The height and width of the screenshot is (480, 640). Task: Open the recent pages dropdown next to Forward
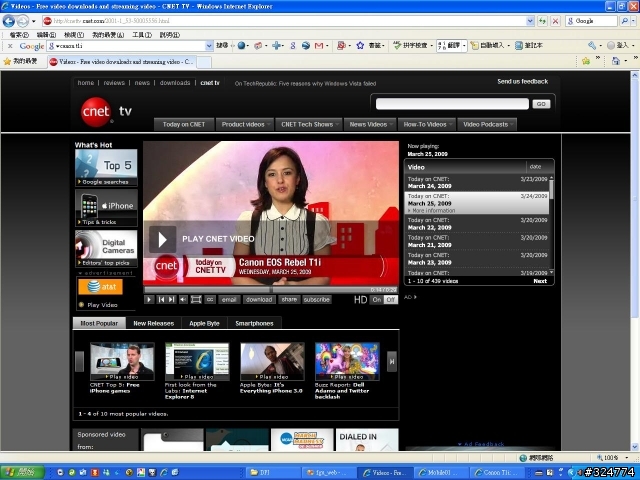[34, 21]
